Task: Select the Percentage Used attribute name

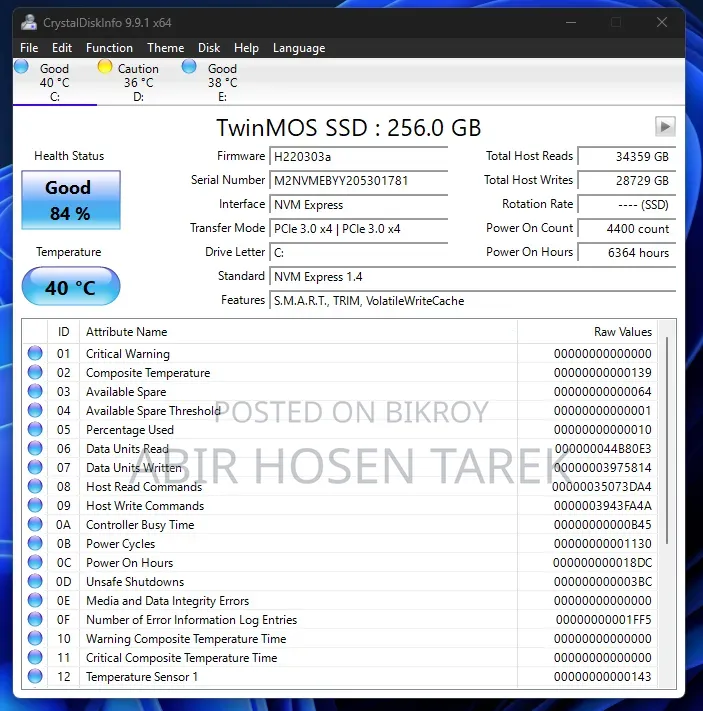Action: coord(130,430)
